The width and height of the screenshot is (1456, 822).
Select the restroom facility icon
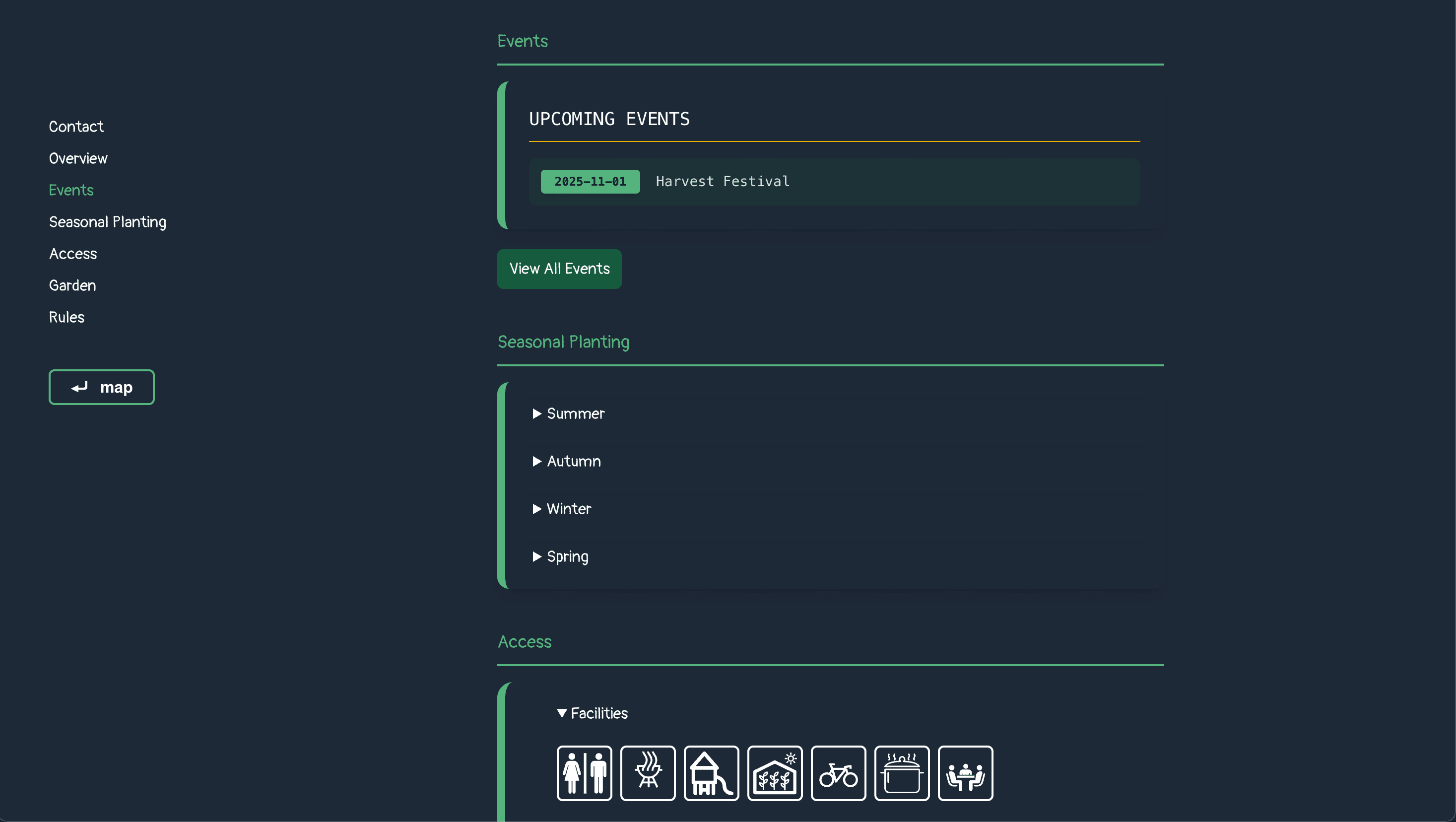click(584, 773)
